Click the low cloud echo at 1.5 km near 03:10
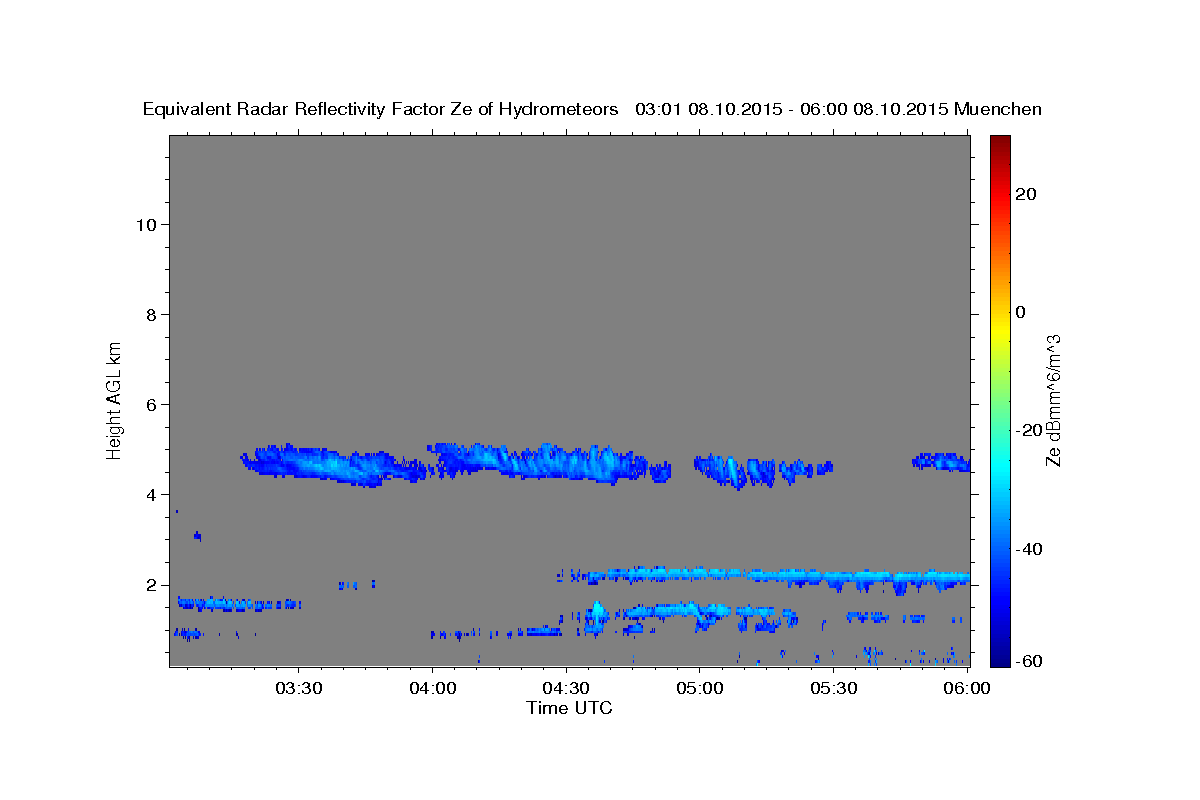Image resolution: width=1200 pixels, height=800 pixels. pyautogui.click(x=238, y=604)
